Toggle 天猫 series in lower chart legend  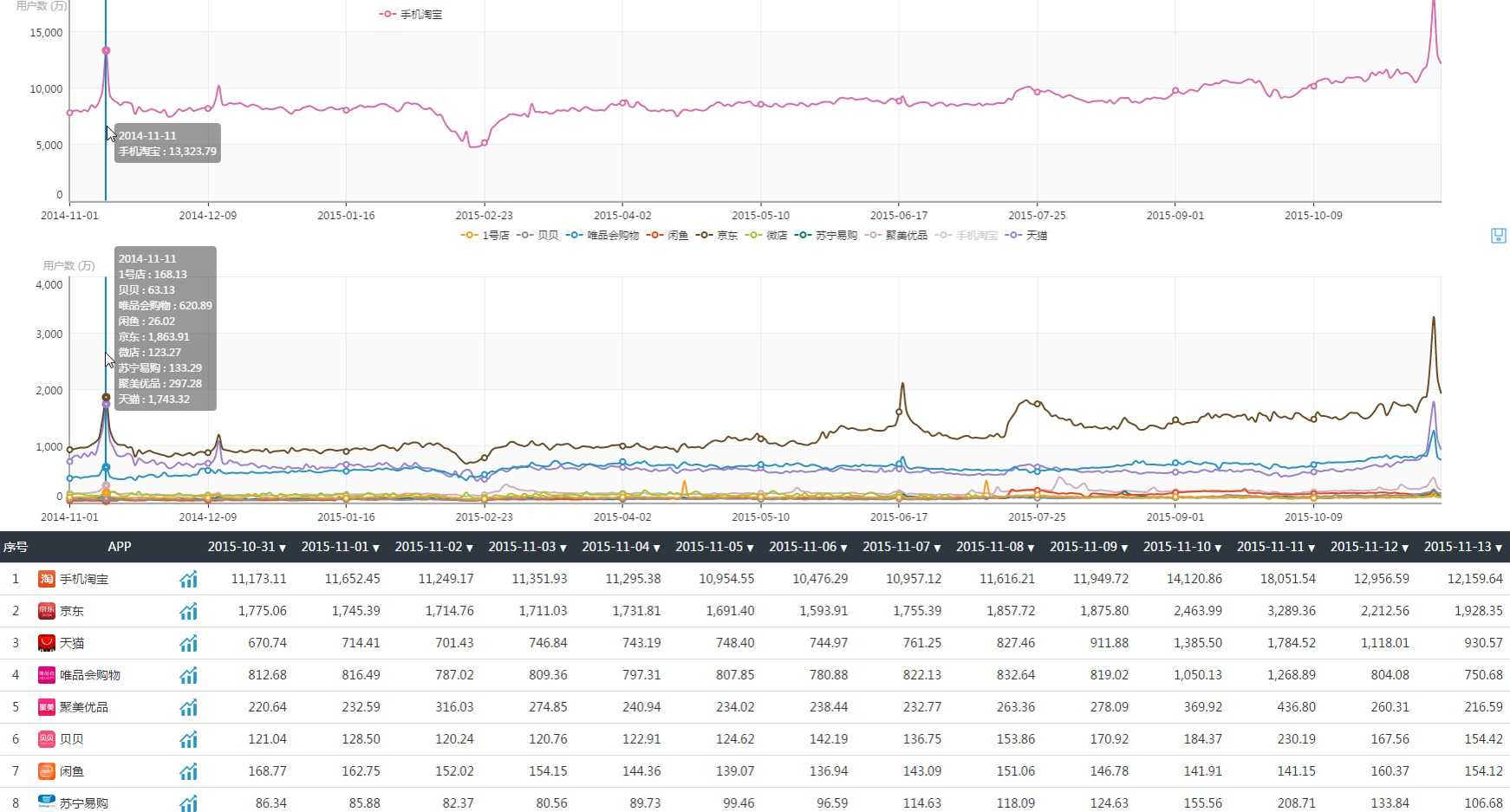pos(1026,236)
